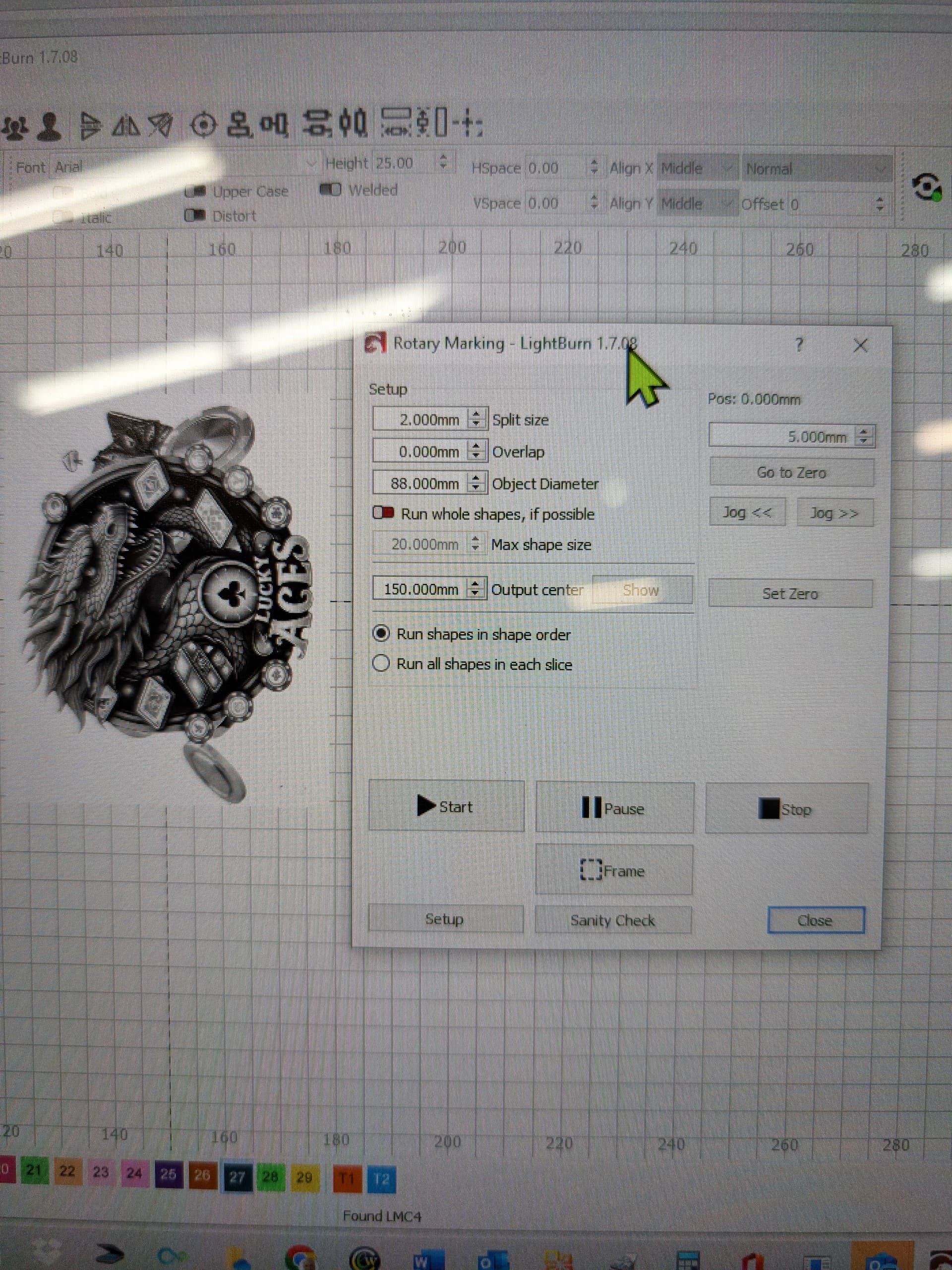Click the Stop button
Image resolution: width=952 pixels, height=1270 pixels.
pyautogui.click(x=787, y=809)
